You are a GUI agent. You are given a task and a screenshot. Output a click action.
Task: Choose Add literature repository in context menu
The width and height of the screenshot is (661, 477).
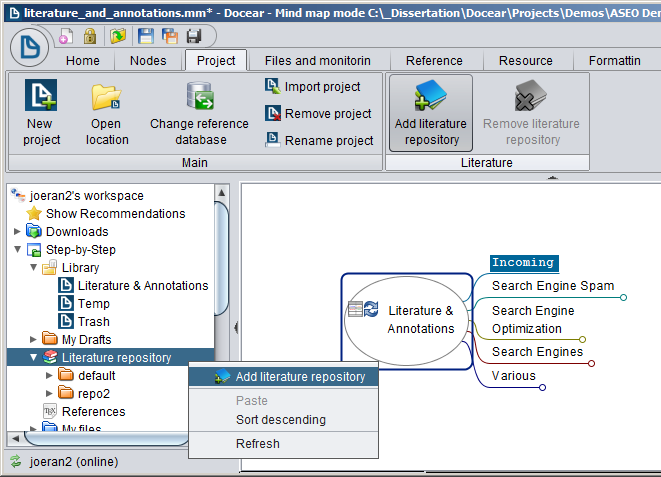tap(283, 376)
